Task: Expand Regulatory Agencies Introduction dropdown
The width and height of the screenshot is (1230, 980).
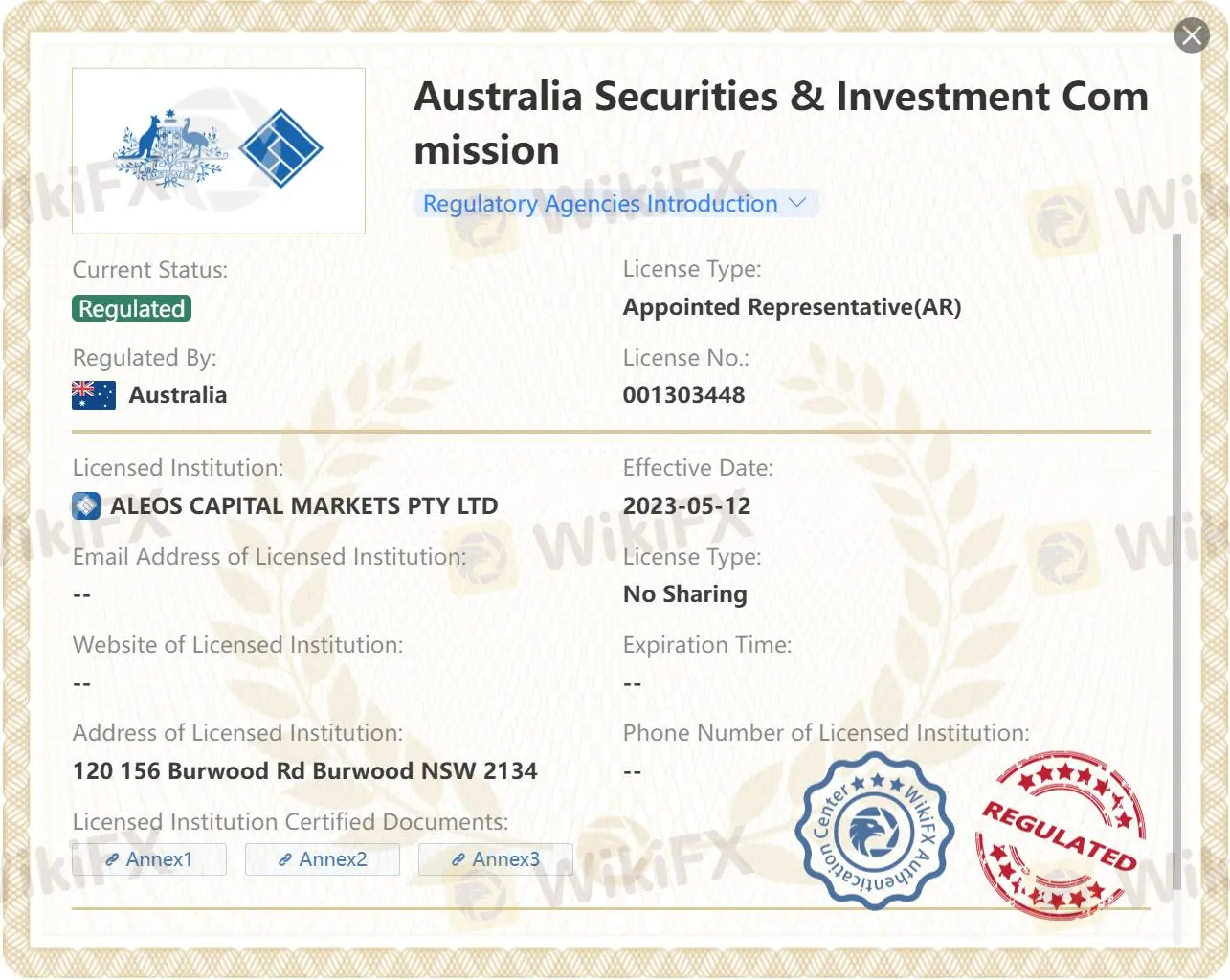Action: (x=615, y=203)
